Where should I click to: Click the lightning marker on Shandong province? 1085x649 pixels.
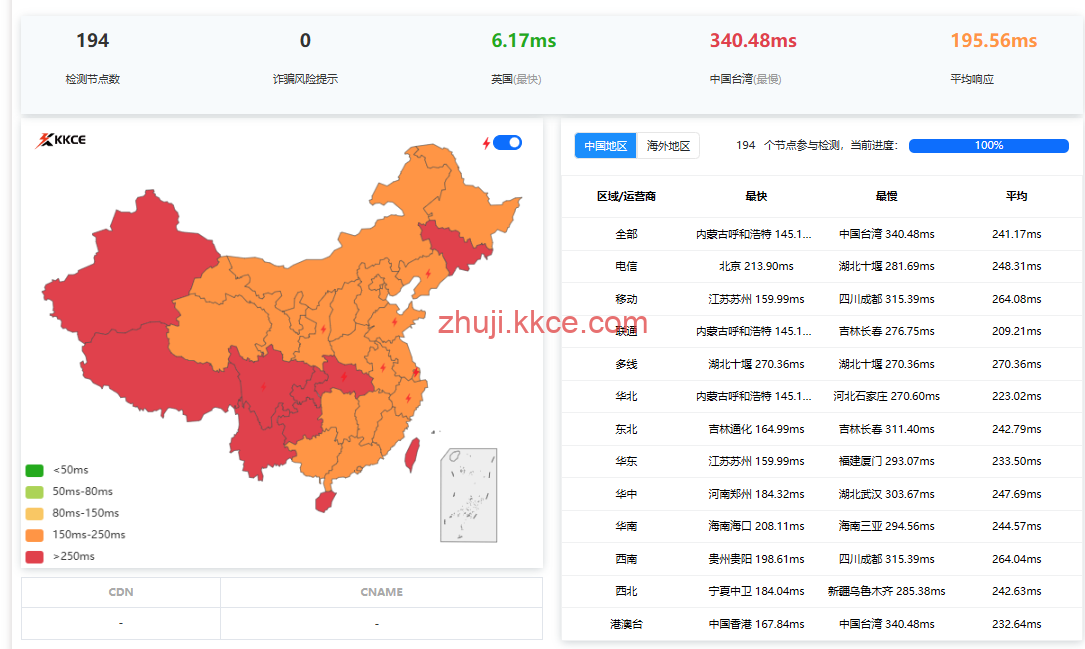(394, 322)
